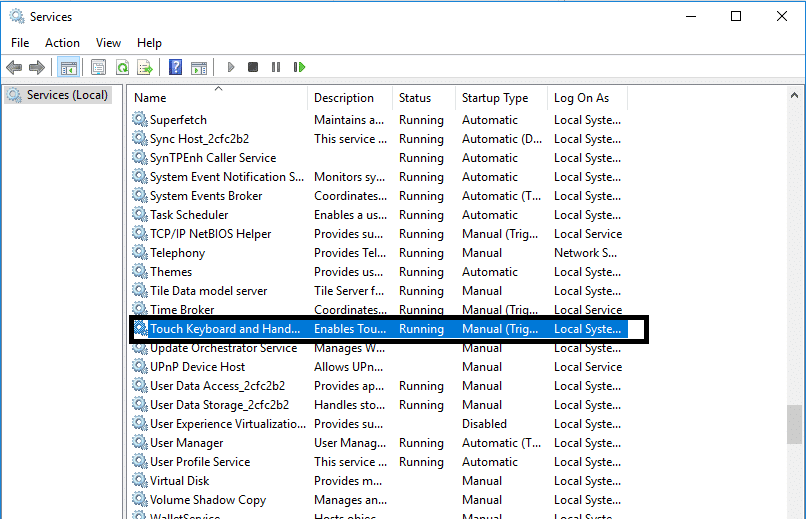Select the Volume Shadow Copy service

point(207,500)
